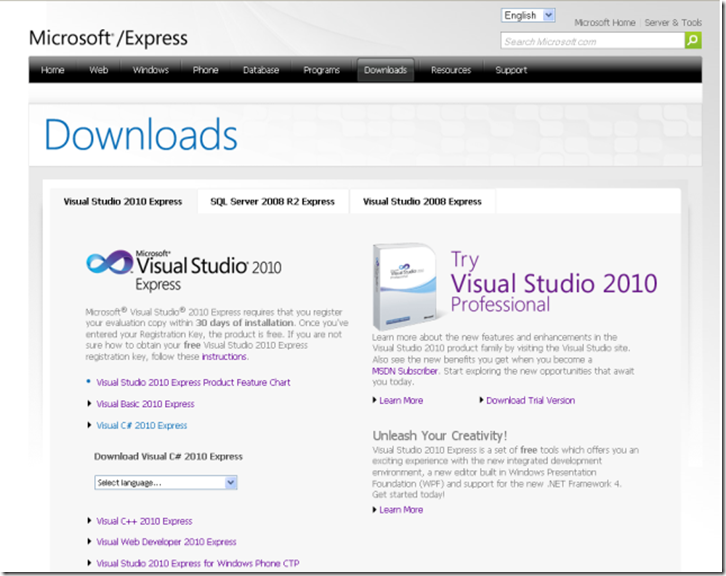Switch to Visual Studio 2008 Express tab
This screenshot has height=576, width=726.
click(x=422, y=201)
